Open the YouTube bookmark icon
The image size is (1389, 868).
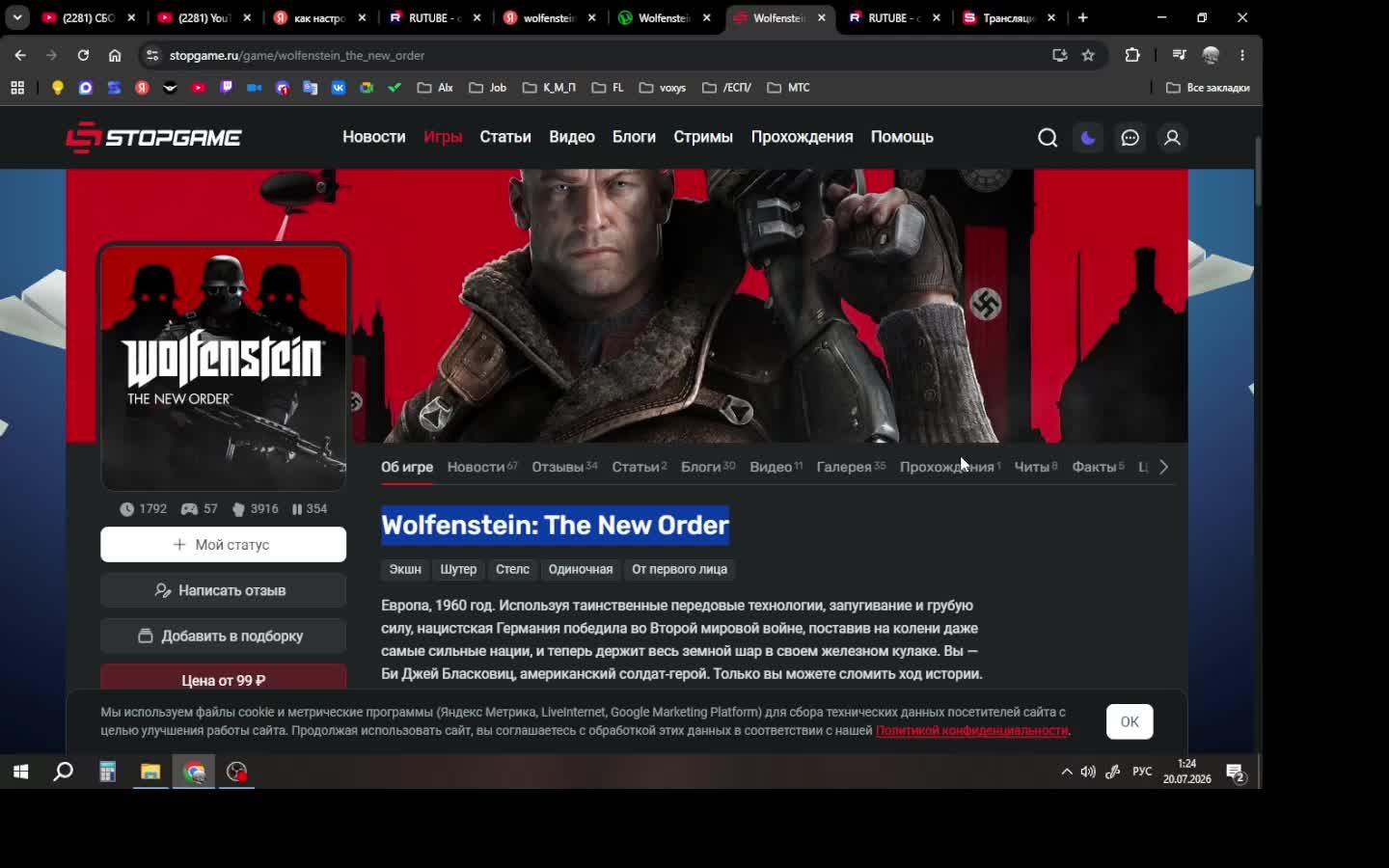(198, 88)
